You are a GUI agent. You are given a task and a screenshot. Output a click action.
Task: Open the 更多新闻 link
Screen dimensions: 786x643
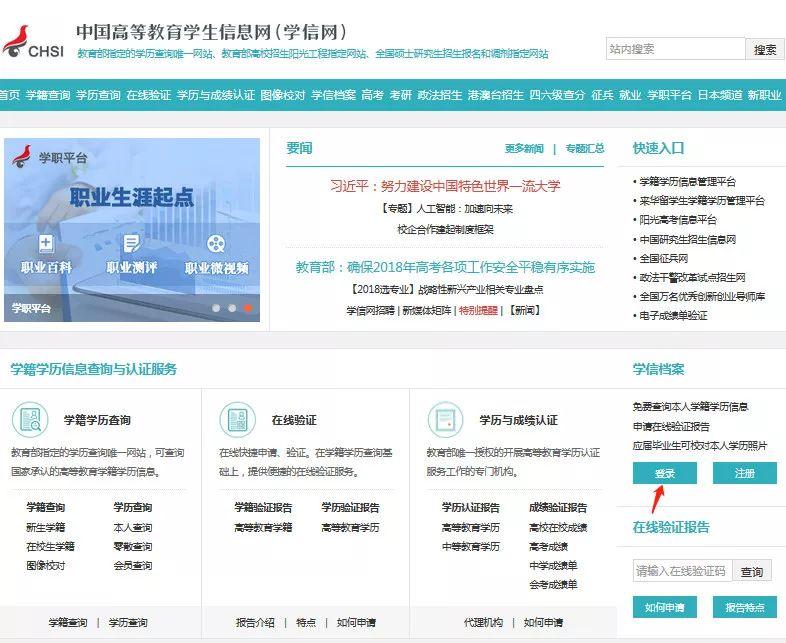pyautogui.click(x=524, y=148)
